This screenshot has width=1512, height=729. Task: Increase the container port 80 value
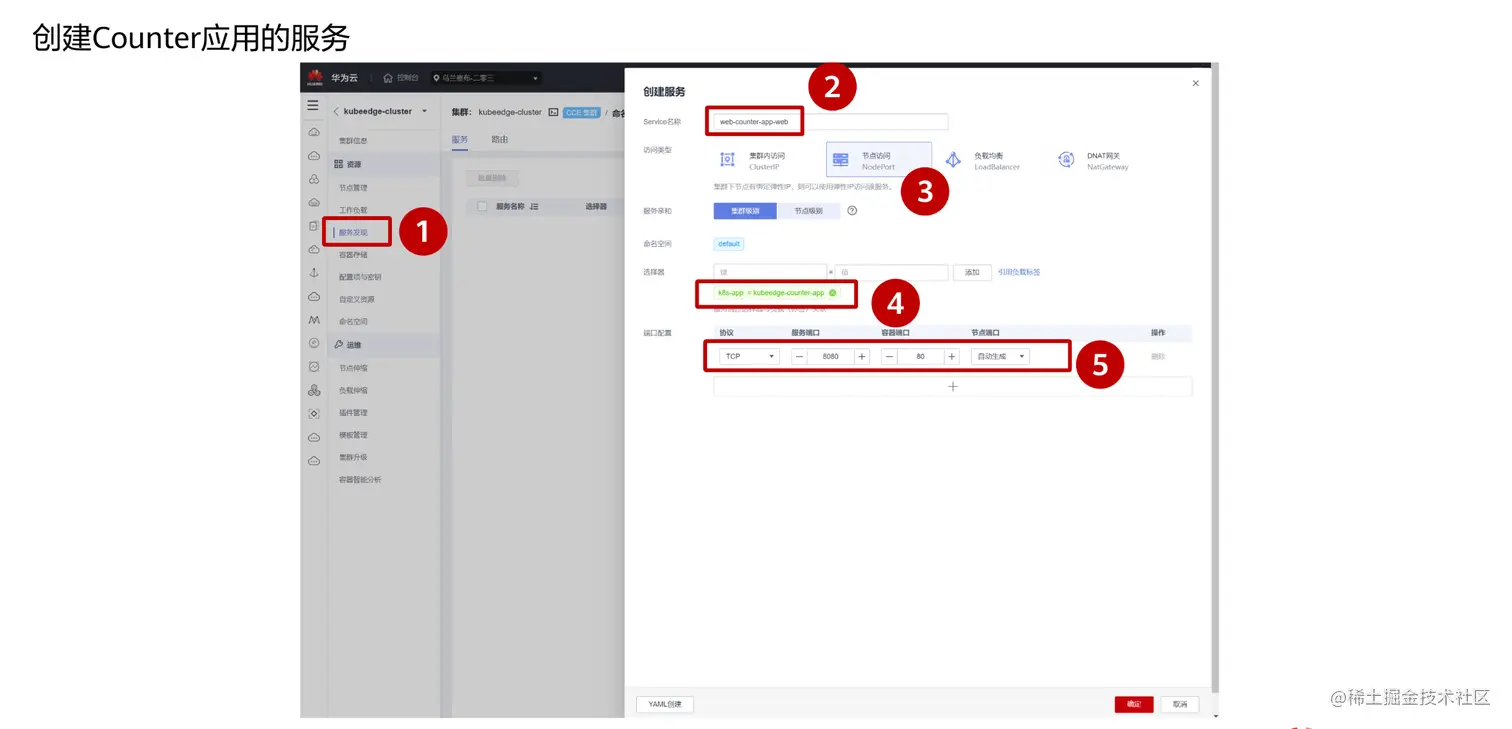(x=952, y=356)
